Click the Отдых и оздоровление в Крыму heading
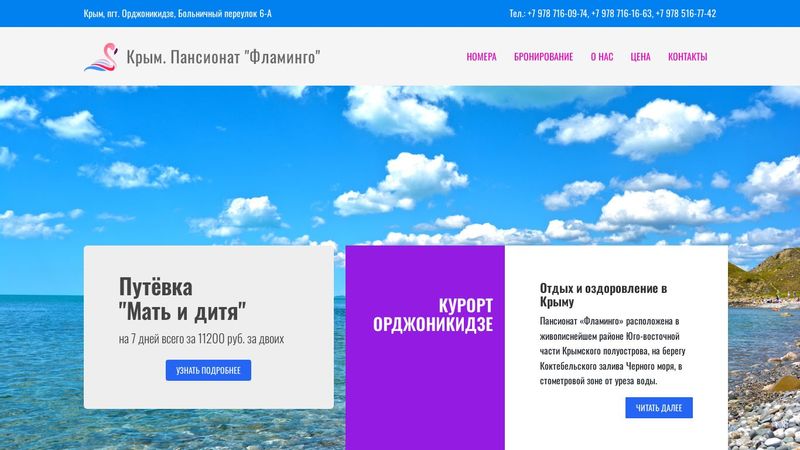This screenshot has width=800, height=450. [x=603, y=295]
